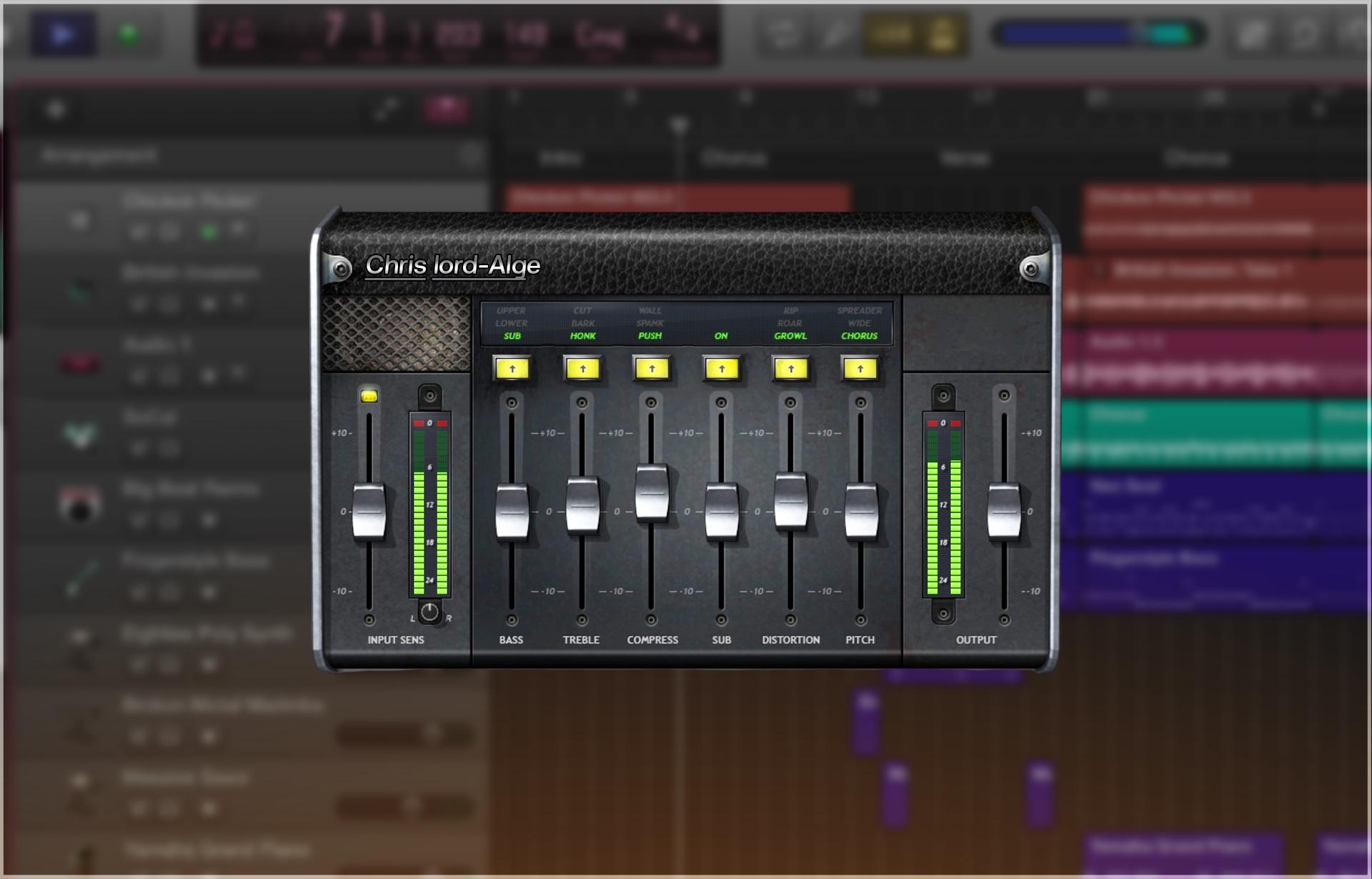
Task: Click the dimmed ROAR label in the display
Action: click(x=790, y=323)
